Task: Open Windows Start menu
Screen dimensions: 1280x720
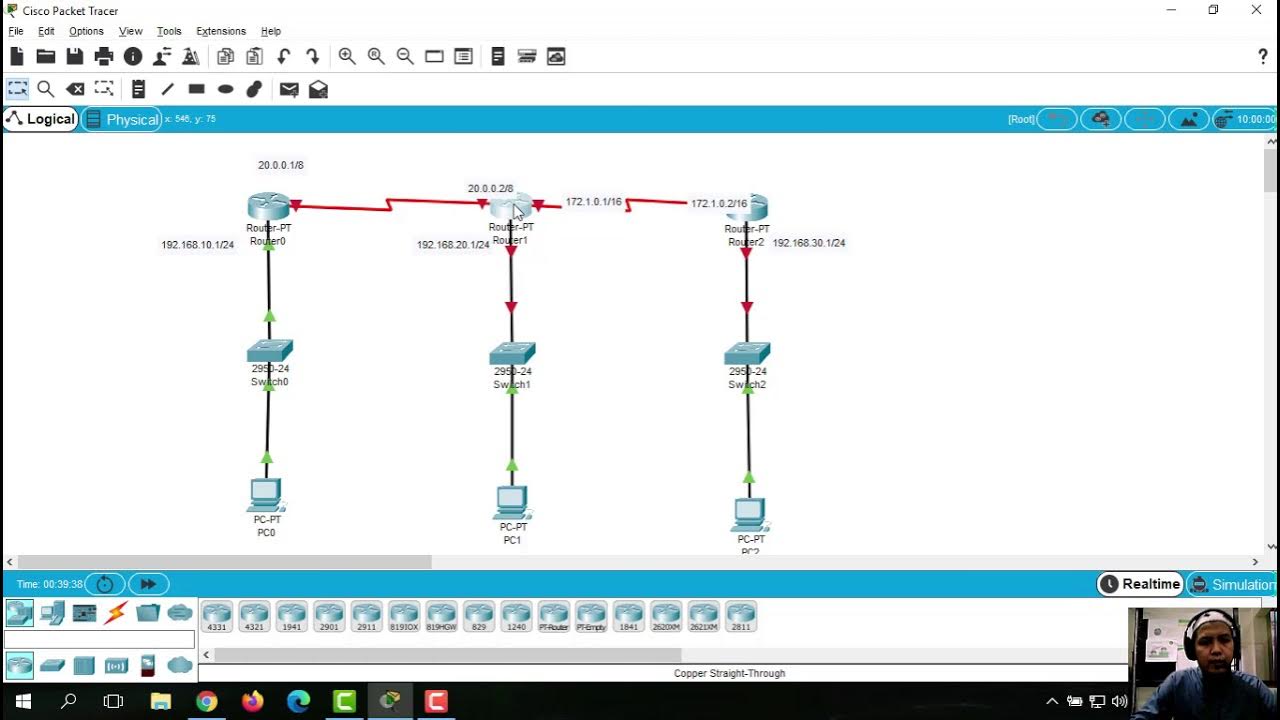Action: click(x=22, y=701)
